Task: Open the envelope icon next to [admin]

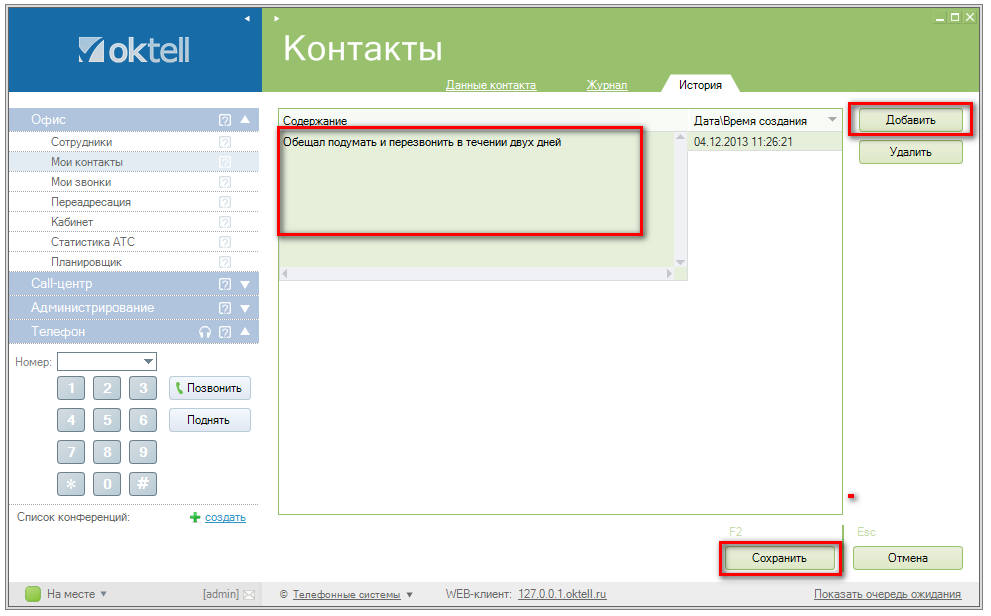Action: 249,595
